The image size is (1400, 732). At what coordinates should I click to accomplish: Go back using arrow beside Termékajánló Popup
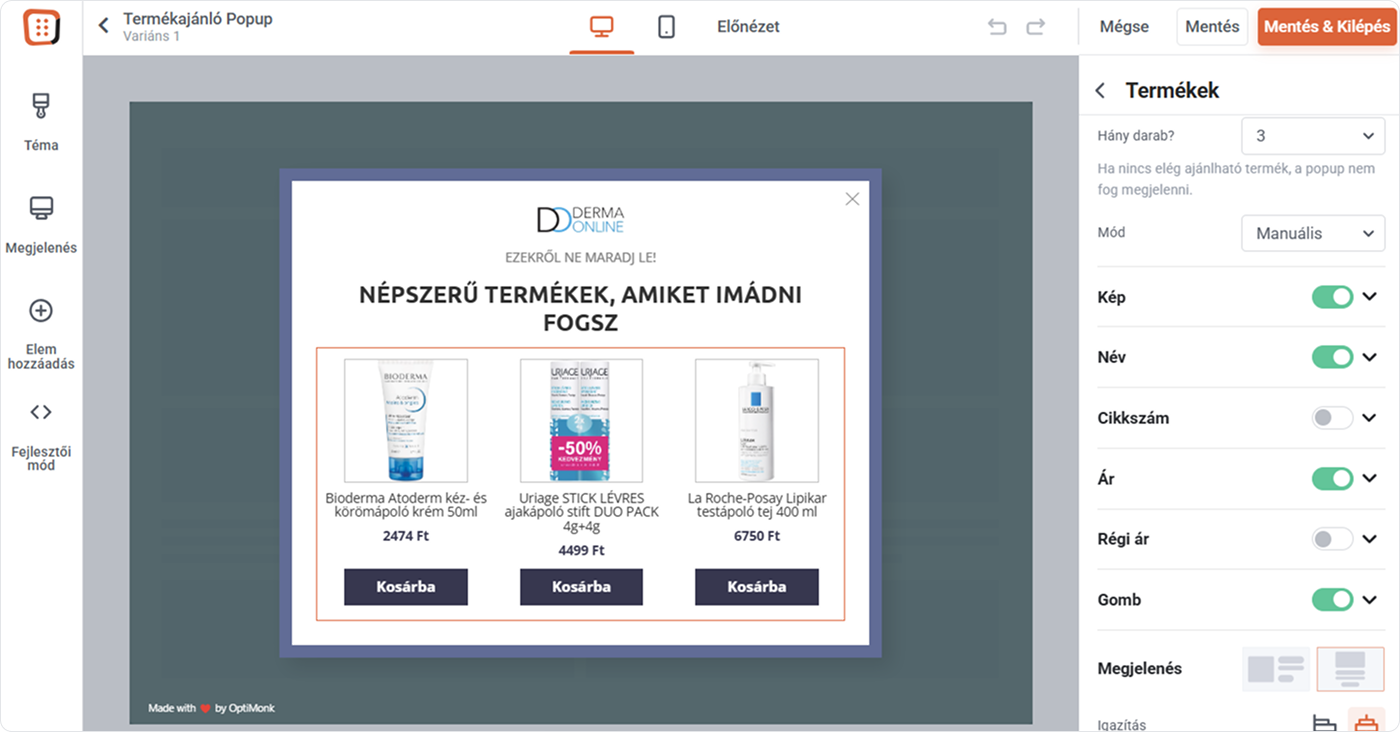[103, 26]
